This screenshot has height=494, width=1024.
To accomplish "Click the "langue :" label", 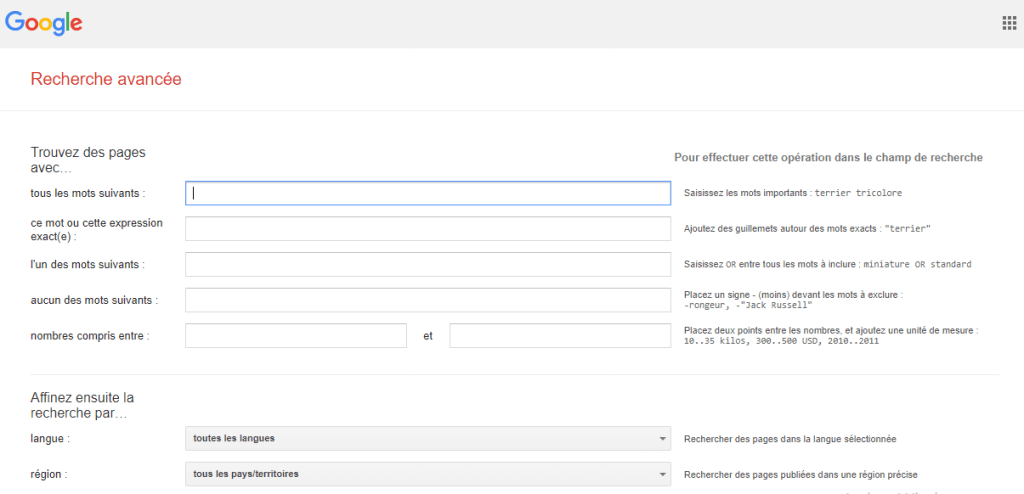I will tap(50, 439).
